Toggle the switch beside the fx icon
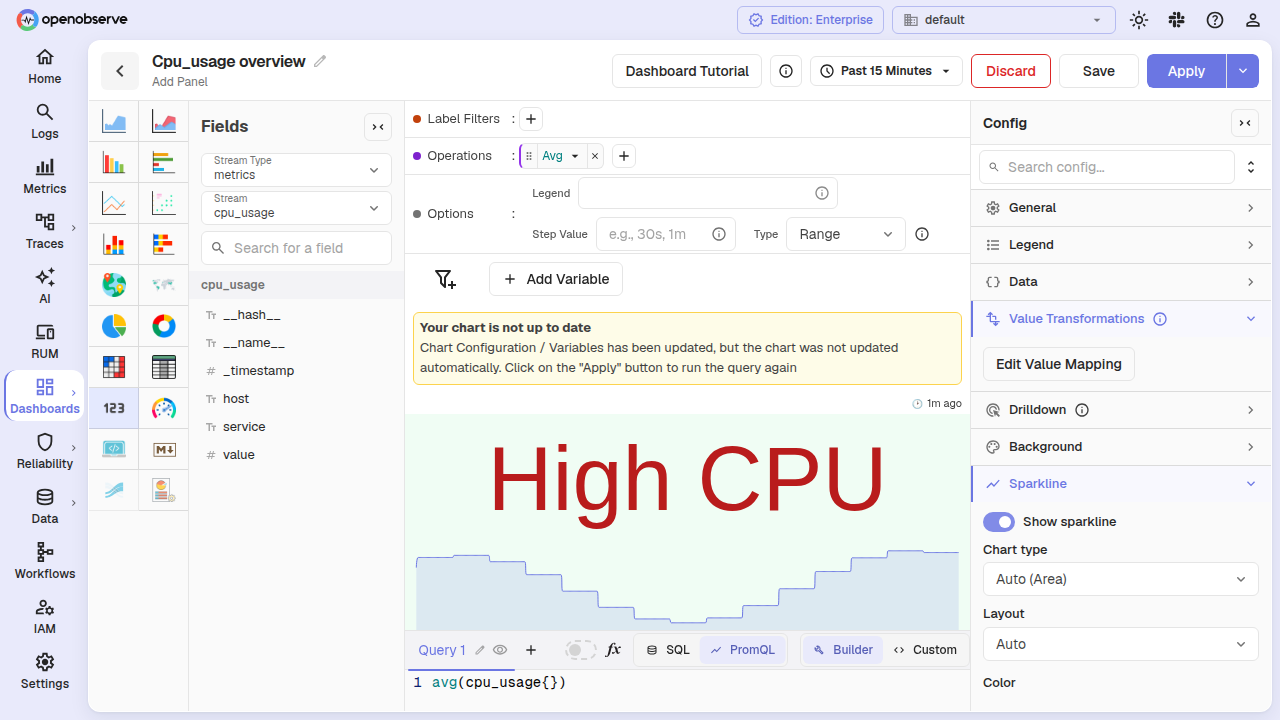 pyautogui.click(x=580, y=650)
